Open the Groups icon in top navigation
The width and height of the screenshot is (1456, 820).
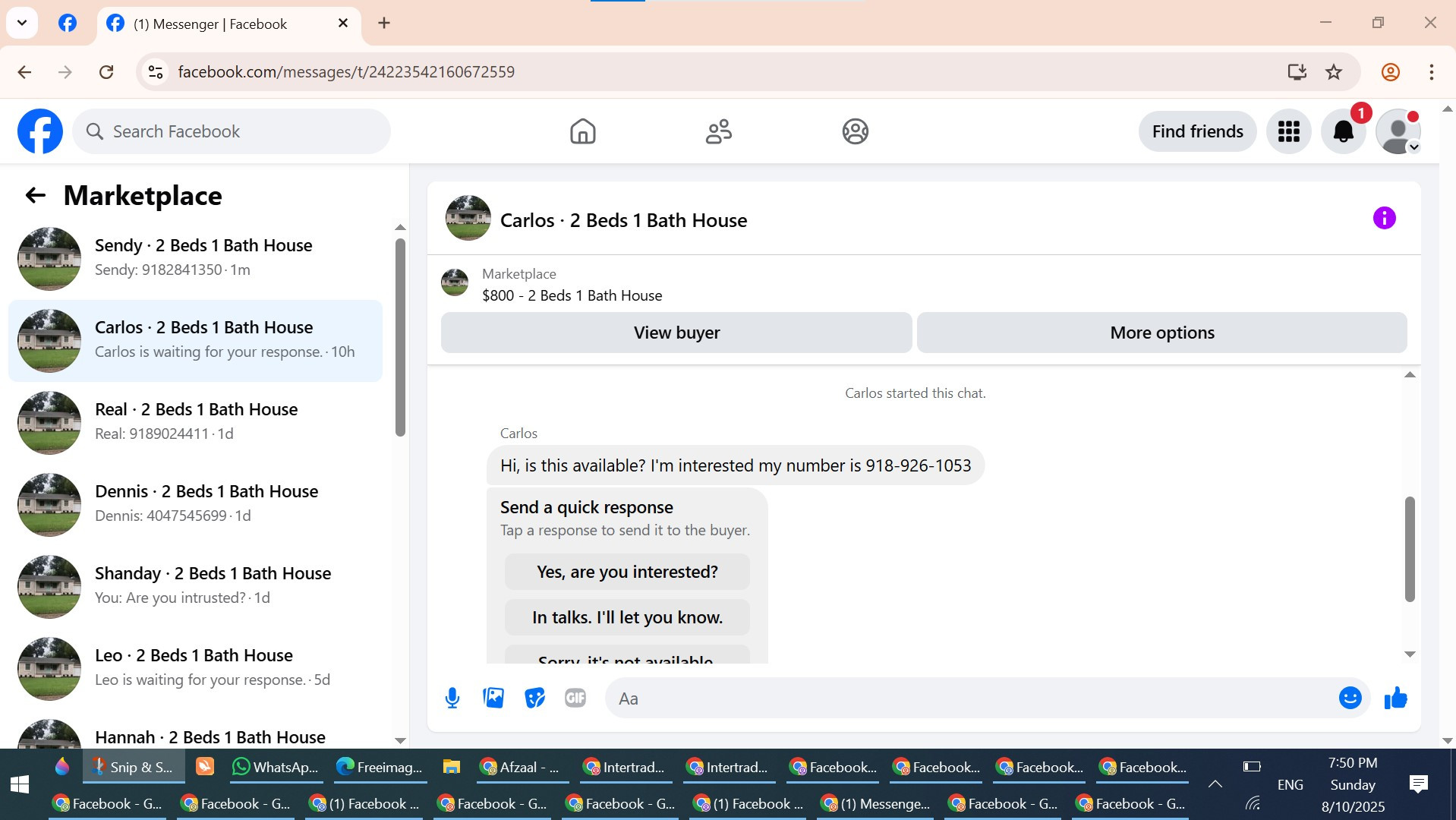[x=855, y=131]
